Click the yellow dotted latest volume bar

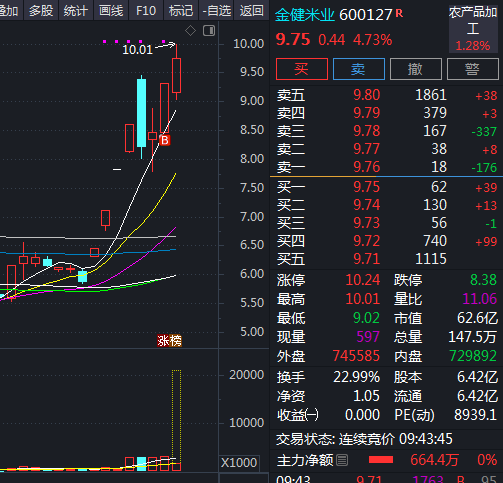click(x=176, y=417)
